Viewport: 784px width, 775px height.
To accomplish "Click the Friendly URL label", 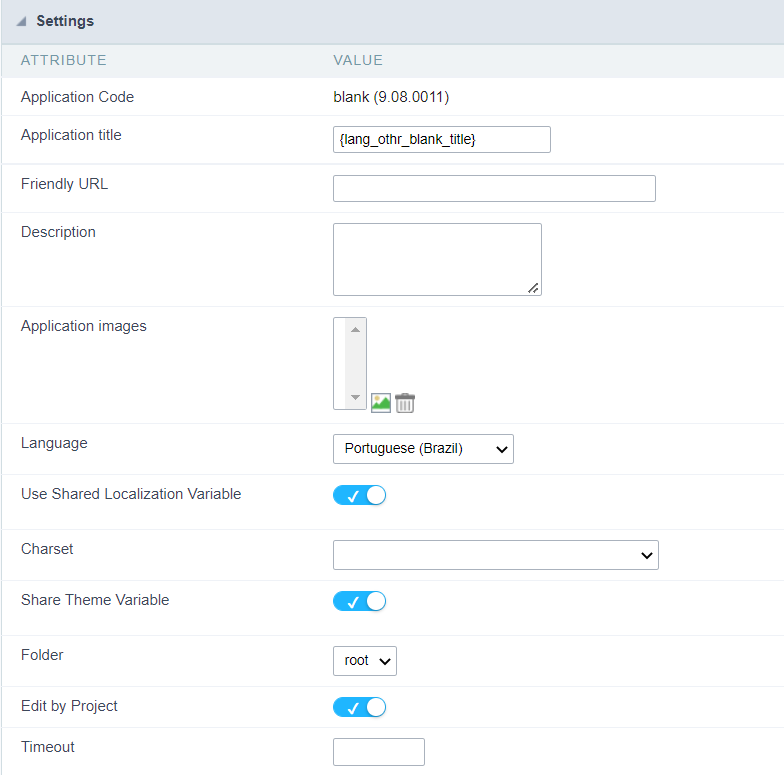I will click(64, 184).
